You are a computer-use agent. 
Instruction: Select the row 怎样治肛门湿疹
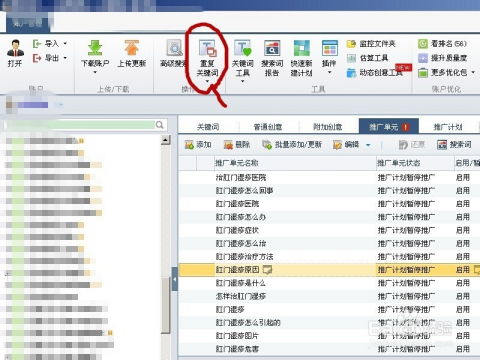(x=329, y=296)
